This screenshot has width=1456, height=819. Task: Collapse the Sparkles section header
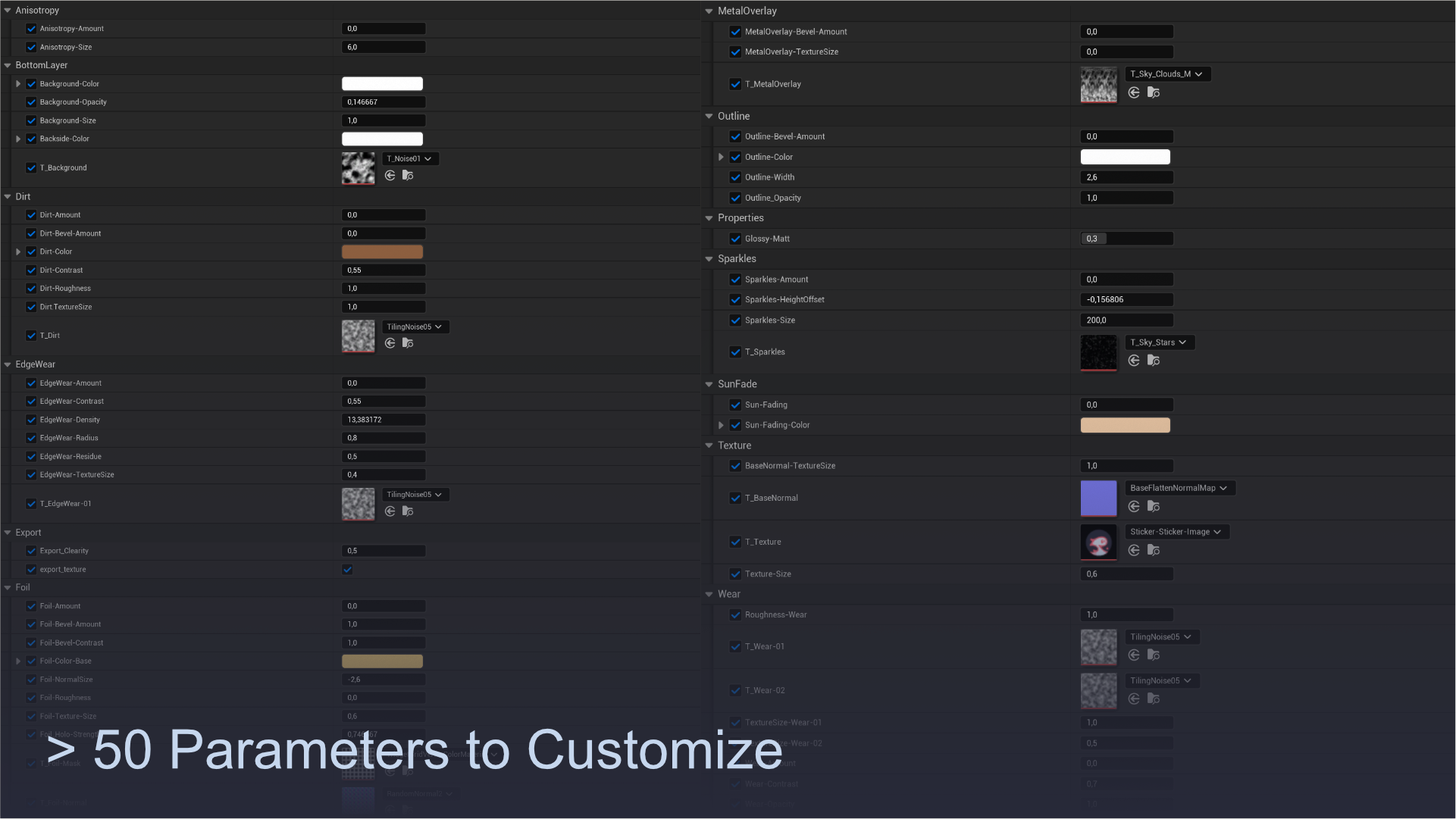click(709, 259)
